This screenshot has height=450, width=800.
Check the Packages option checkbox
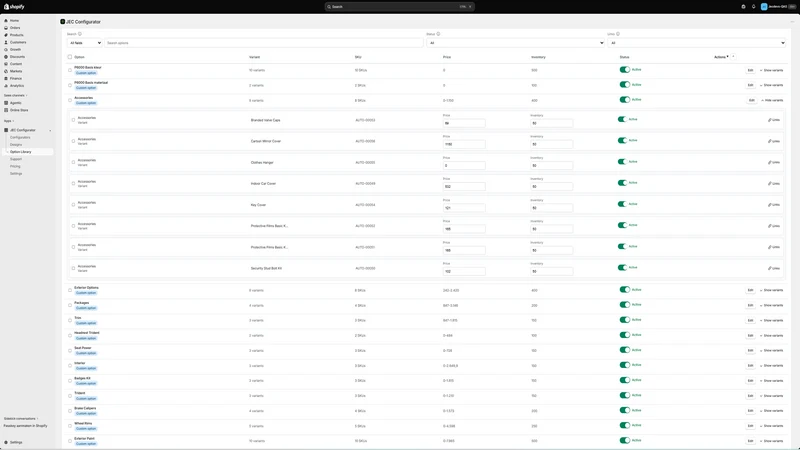click(x=70, y=305)
